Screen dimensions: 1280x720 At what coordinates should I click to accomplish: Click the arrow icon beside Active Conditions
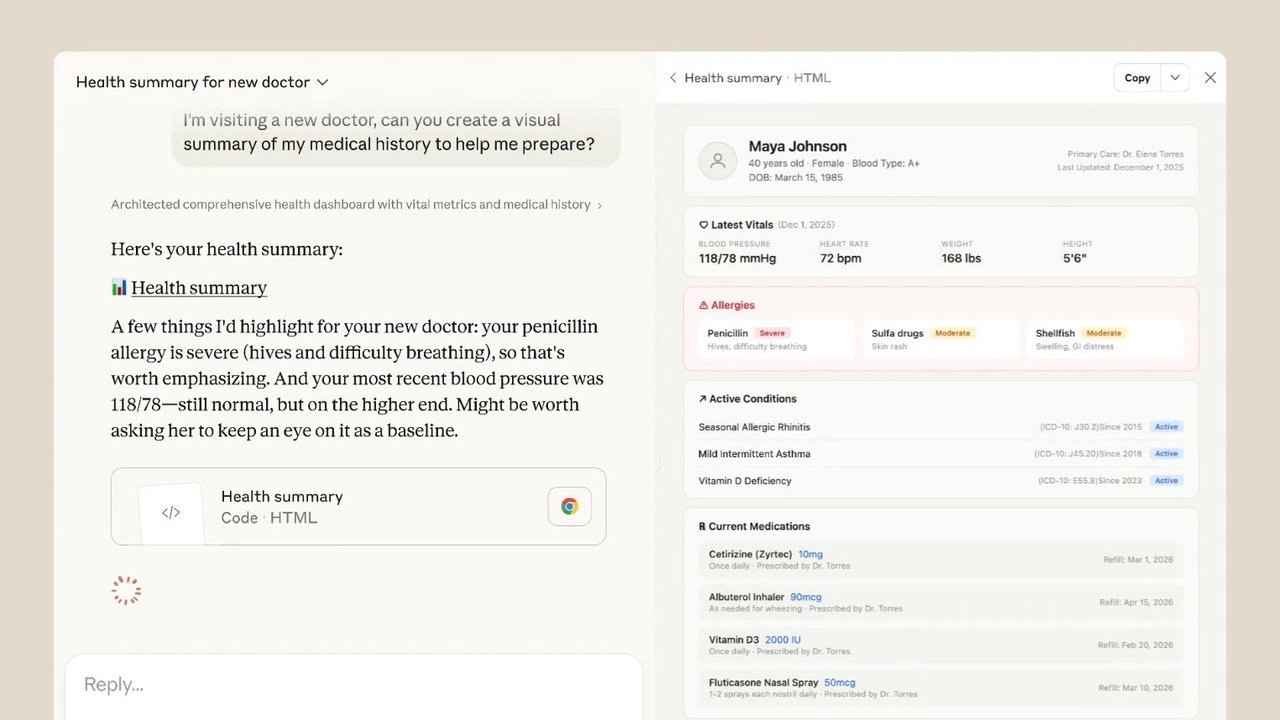click(702, 399)
